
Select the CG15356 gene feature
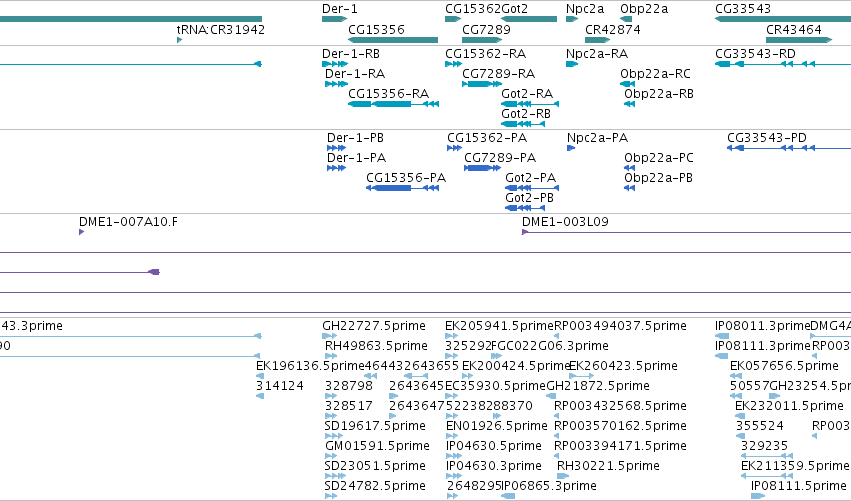point(393,40)
